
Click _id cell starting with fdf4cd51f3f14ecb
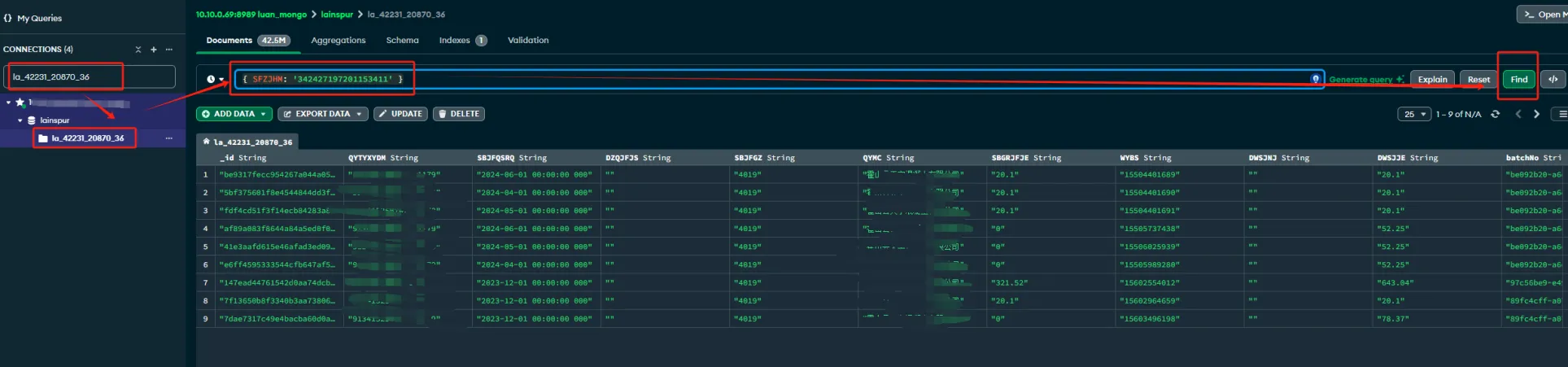pos(277,211)
